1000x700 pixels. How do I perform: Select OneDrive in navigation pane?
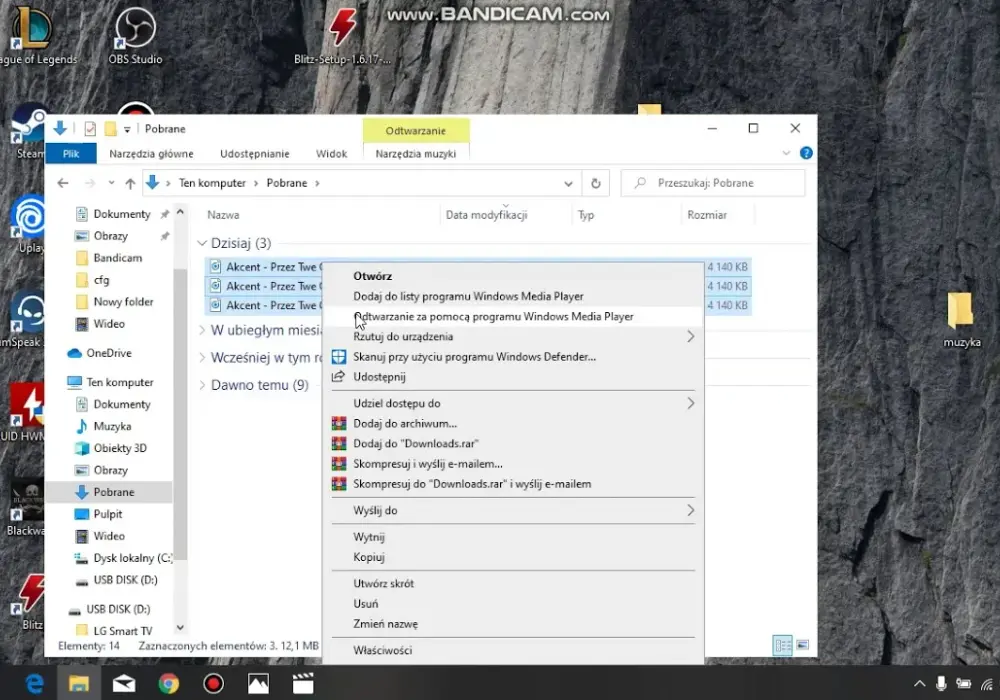[x=108, y=353]
